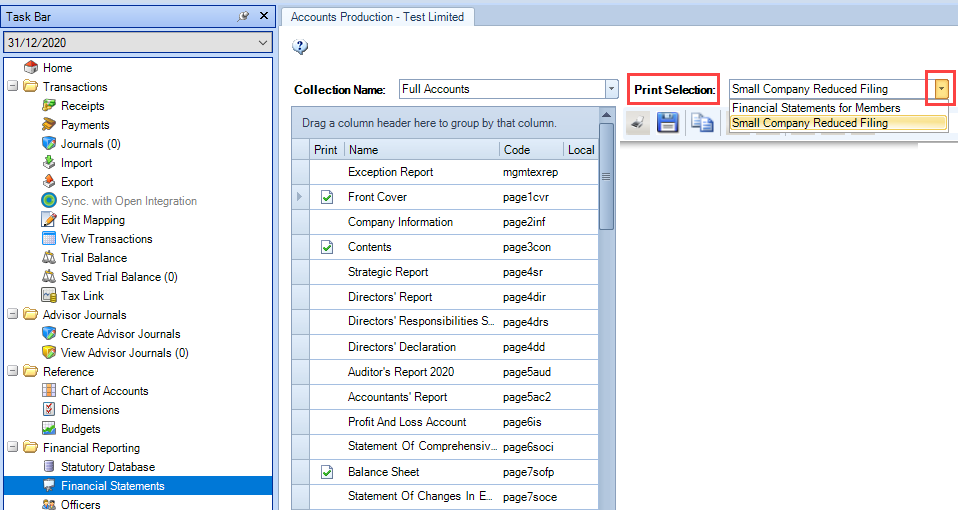Tick the Print box for Exception Report
Image resolution: width=958 pixels, height=511 pixels.
pyautogui.click(x=327, y=172)
